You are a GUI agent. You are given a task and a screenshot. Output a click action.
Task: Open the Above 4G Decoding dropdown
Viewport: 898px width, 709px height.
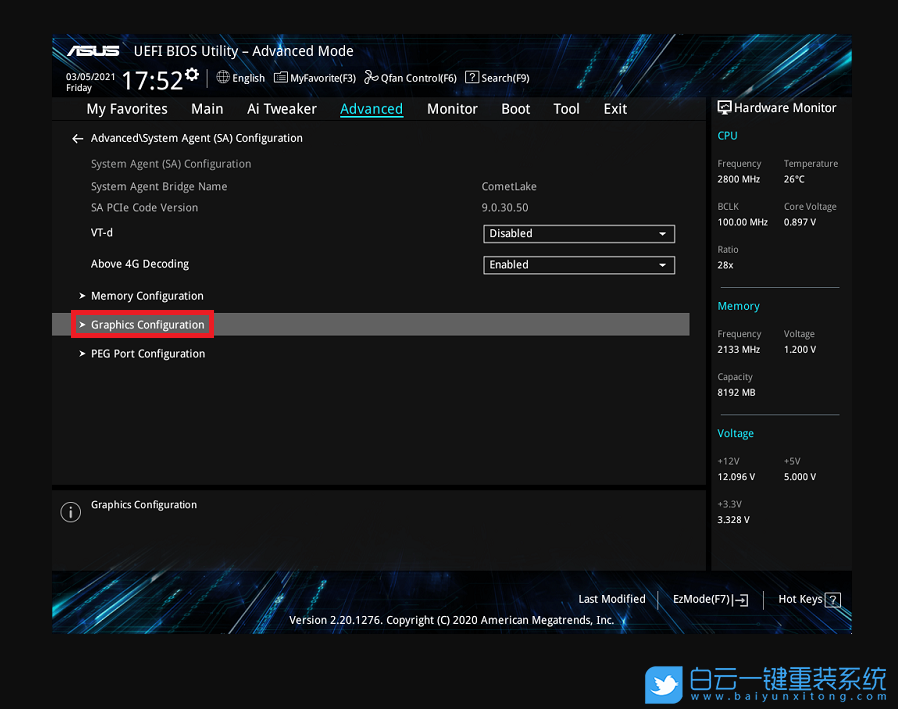tap(578, 265)
